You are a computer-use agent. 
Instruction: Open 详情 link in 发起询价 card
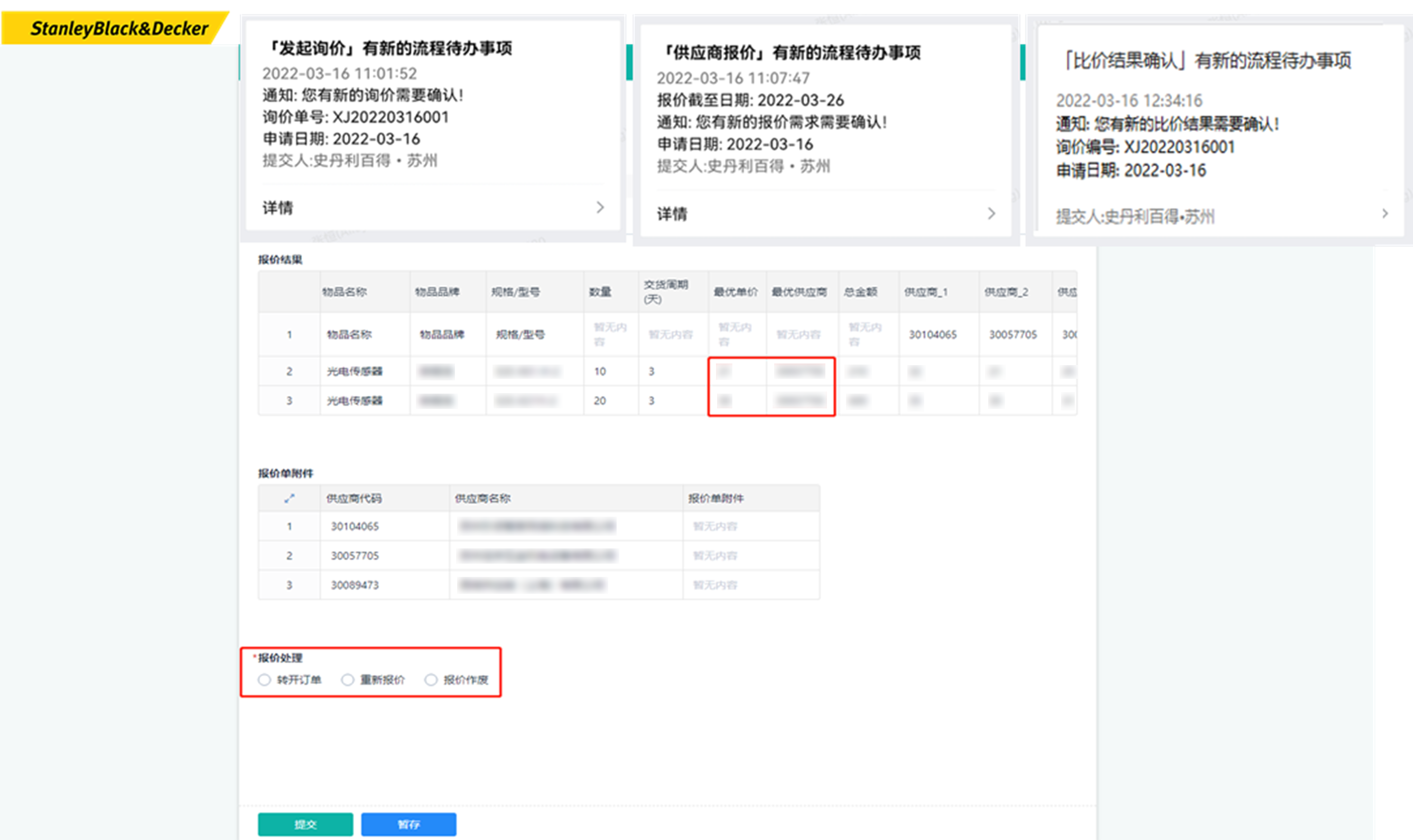tap(278, 208)
